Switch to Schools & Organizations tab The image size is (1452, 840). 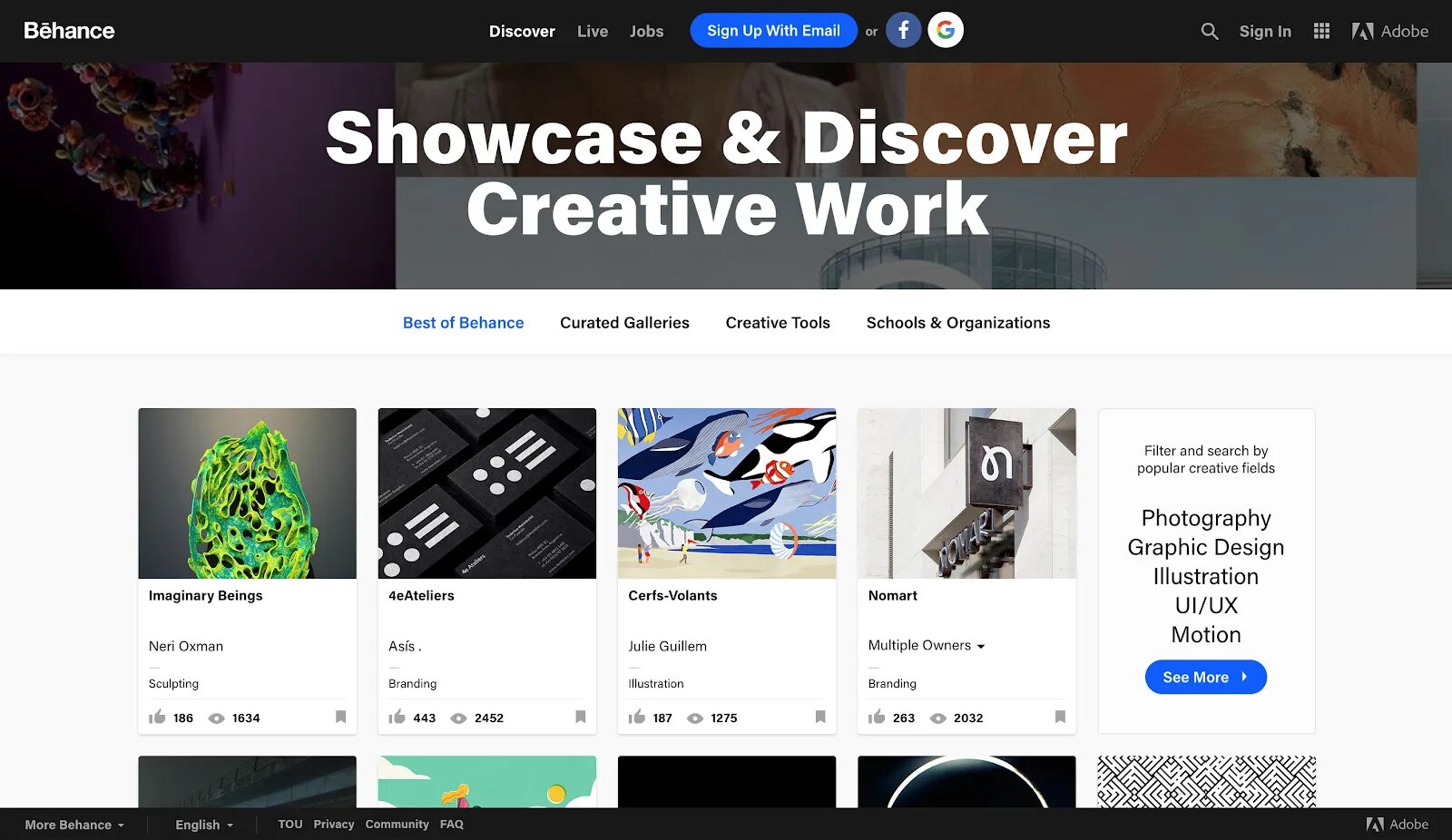click(957, 323)
